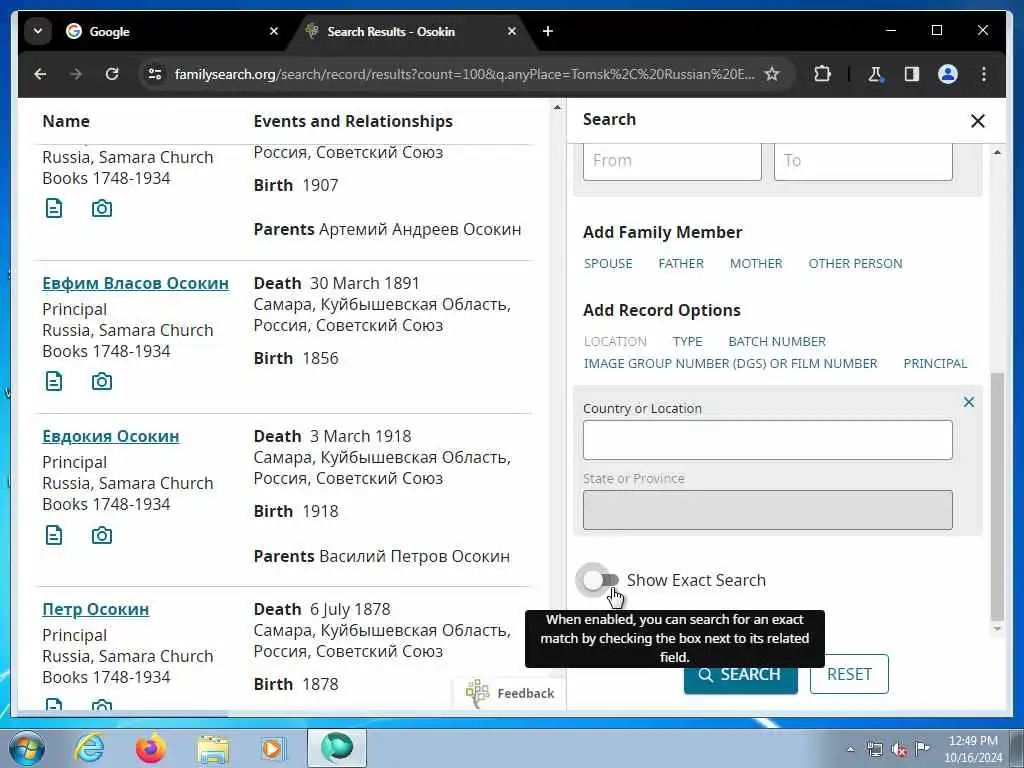Click the search panel scrollbar thumb
The image size is (1024, 768).
tap(997, 496)
